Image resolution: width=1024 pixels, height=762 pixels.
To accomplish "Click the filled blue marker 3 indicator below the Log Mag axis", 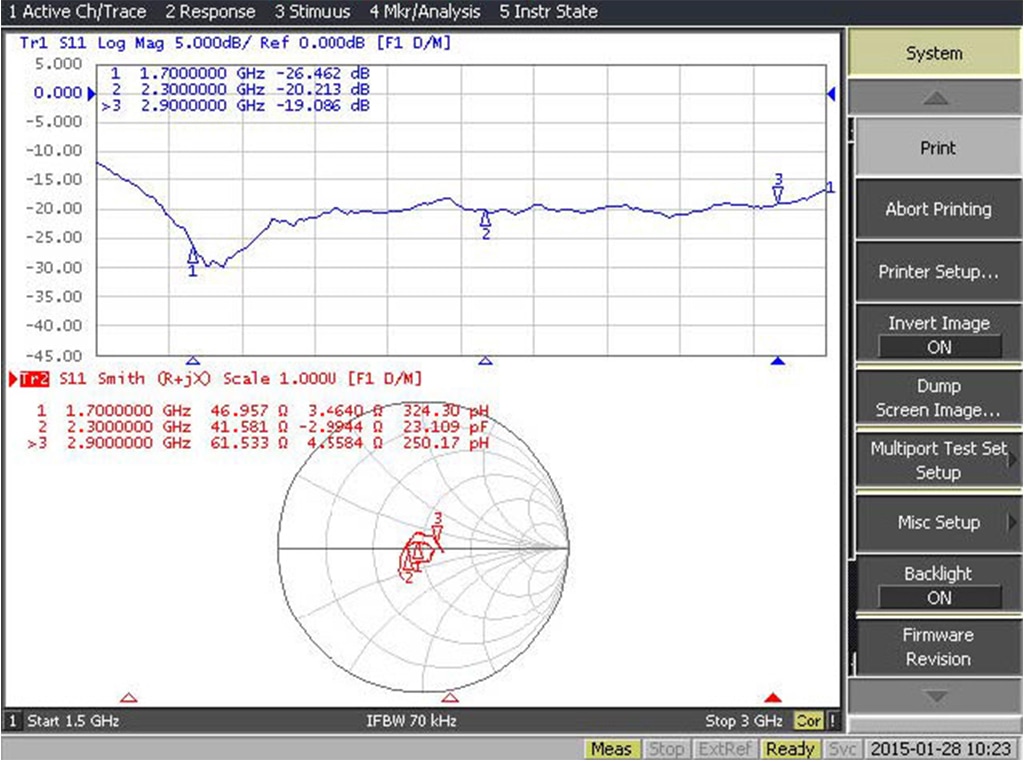I will pos(777,360).
